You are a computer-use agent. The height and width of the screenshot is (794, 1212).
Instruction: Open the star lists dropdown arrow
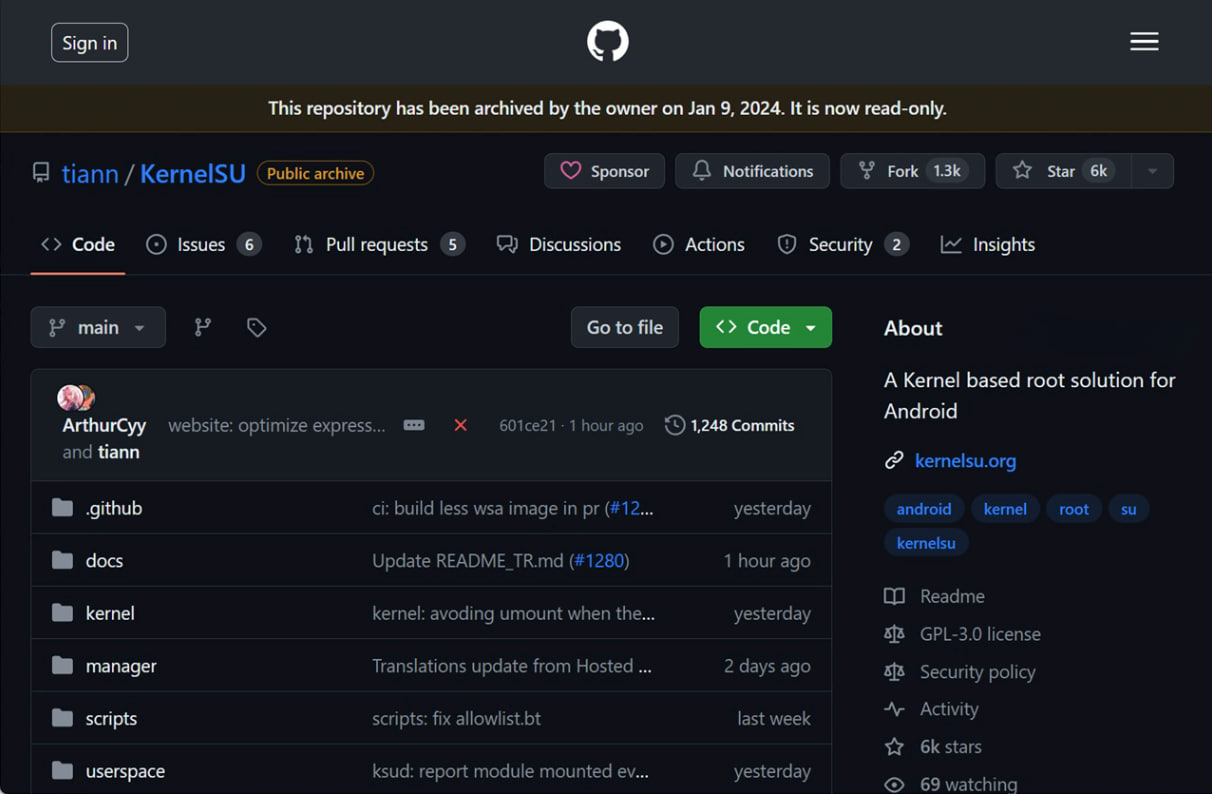pyautogui.click(x=1152, y=171)
